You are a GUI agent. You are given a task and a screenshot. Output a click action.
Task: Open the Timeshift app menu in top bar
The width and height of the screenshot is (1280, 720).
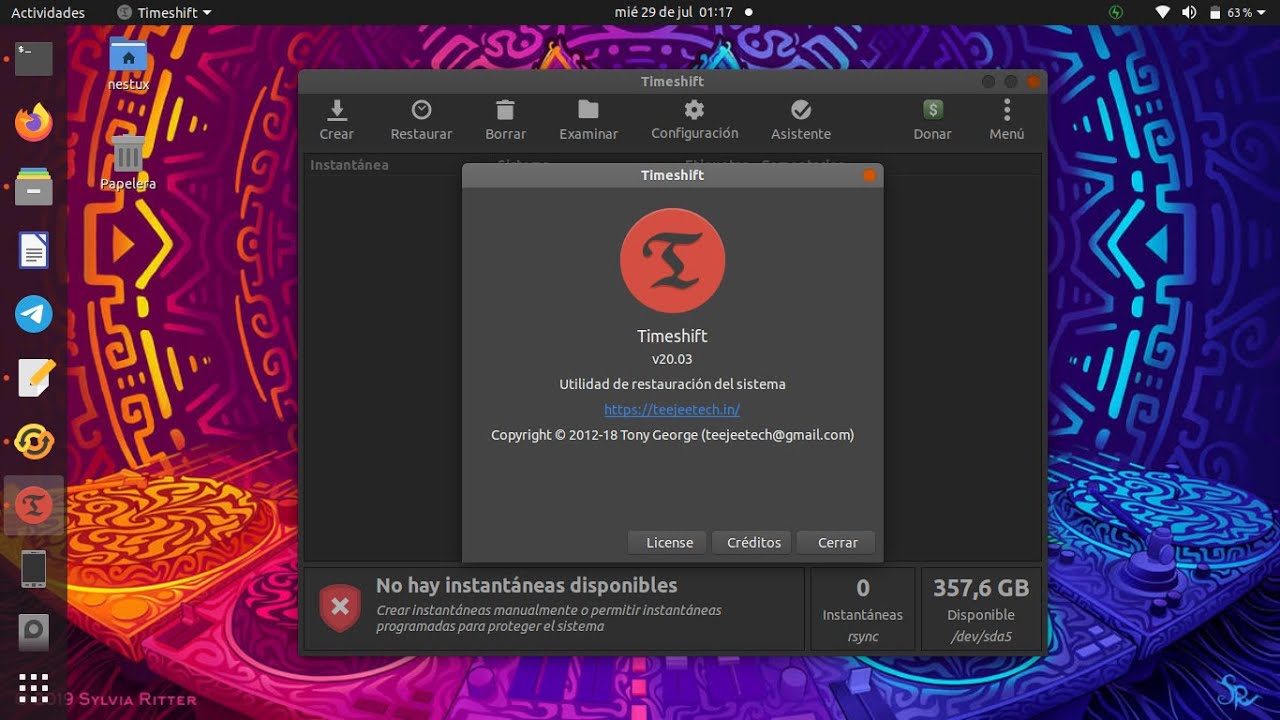(x=165, y=13)
